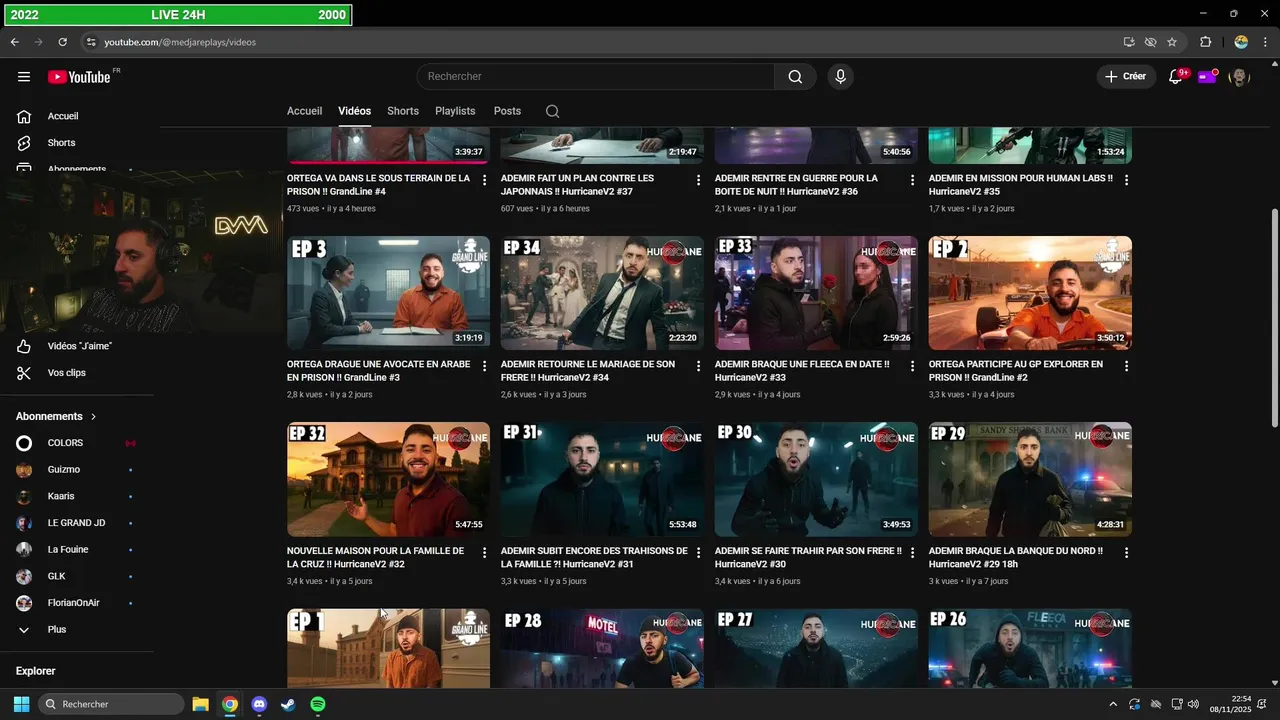Open options for BRAQUE UNE FLEECA video
This screenshot has height=720, width=1280.
tap(912, 366)
